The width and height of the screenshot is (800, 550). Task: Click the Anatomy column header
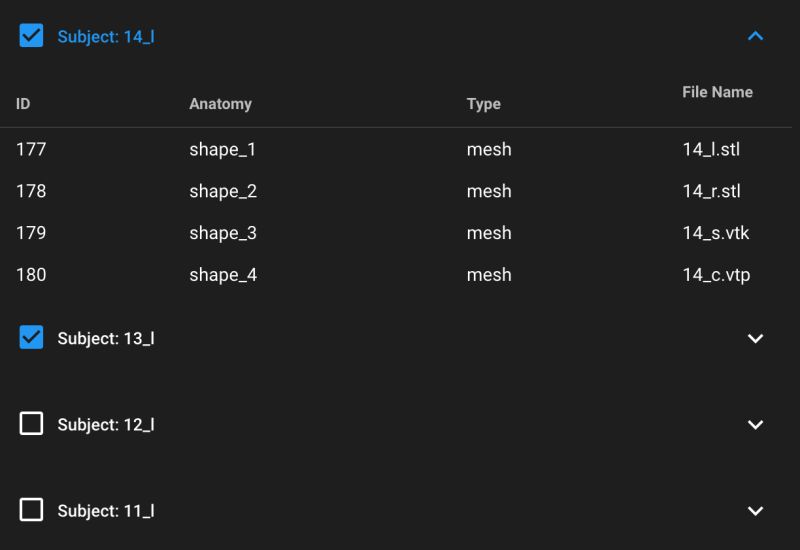(x=220, y=104)
